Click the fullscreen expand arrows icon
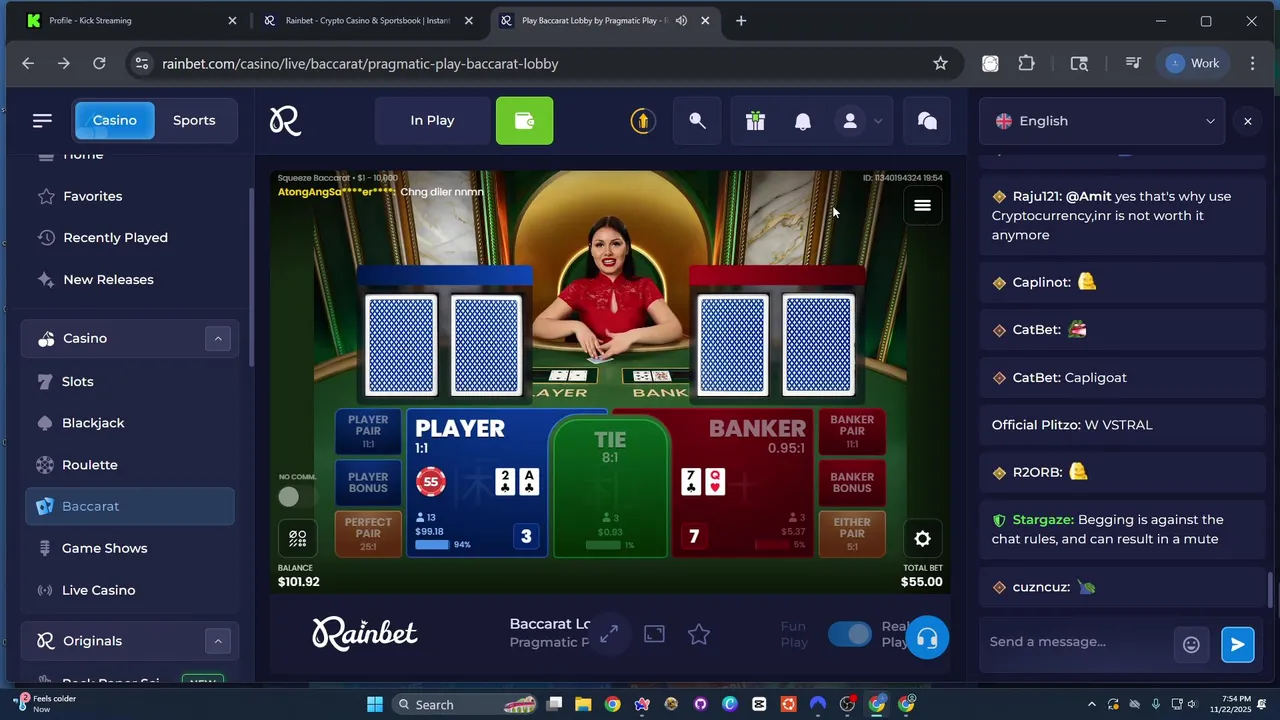 point(609,634)
